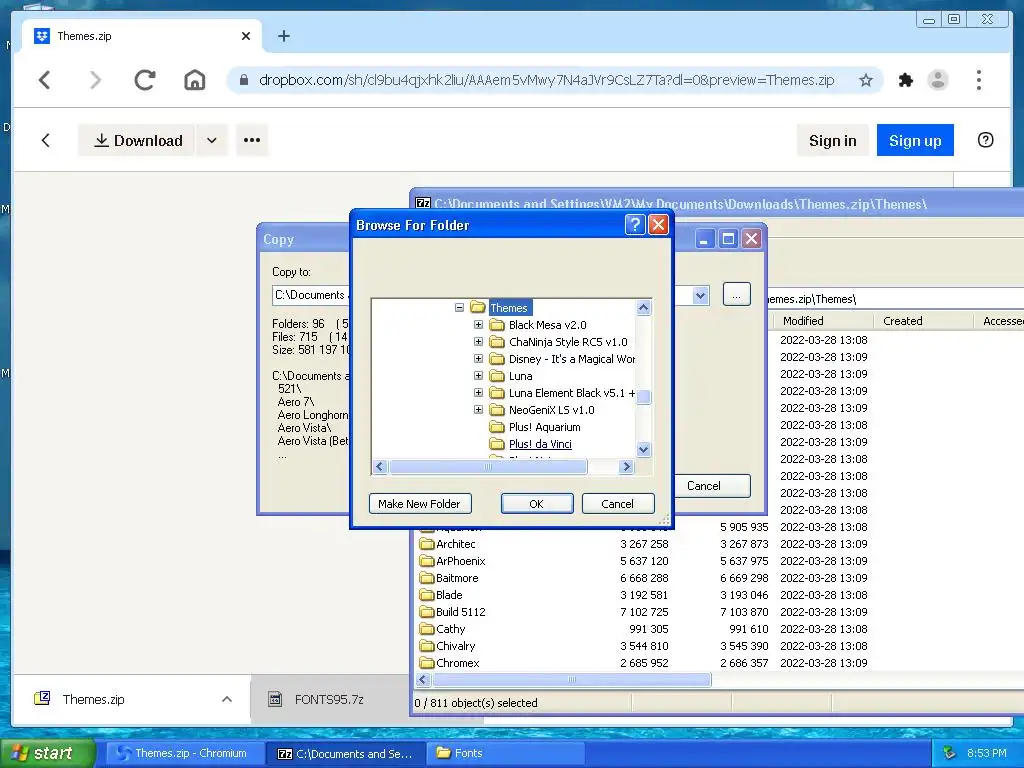Go back with the browser back arrow
This screenshot has width=1024, height=768.
coord(44,80)
